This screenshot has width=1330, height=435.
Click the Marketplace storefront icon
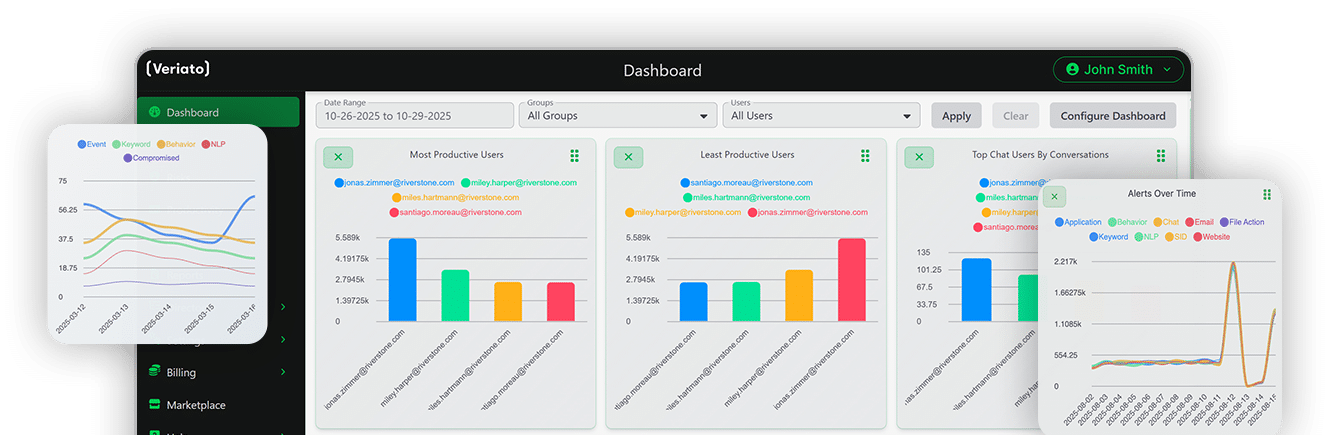(154, 405)
